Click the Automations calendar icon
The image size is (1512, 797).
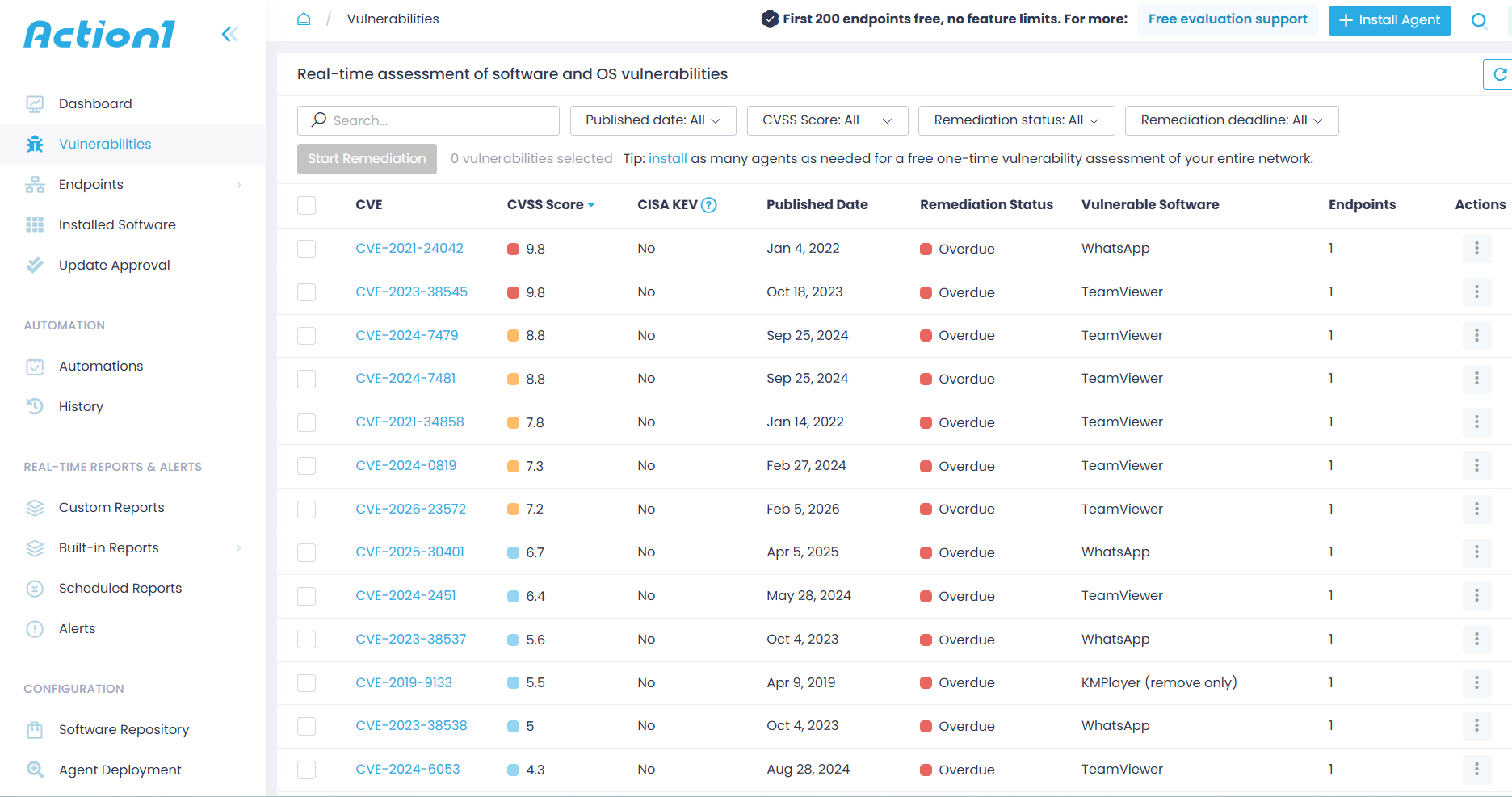(x=35, y=366)
